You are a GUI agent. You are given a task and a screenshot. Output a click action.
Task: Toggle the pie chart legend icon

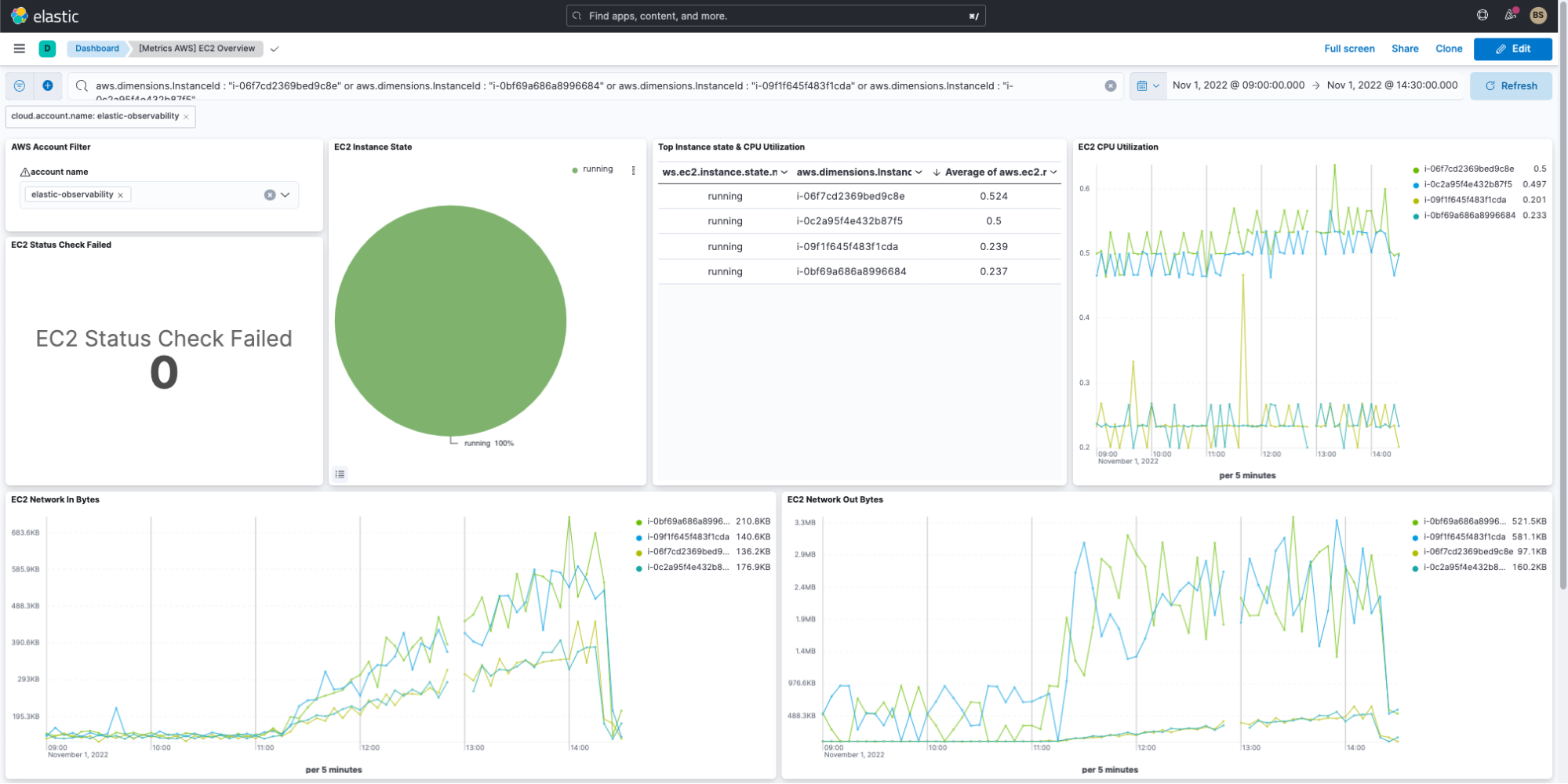340,474
